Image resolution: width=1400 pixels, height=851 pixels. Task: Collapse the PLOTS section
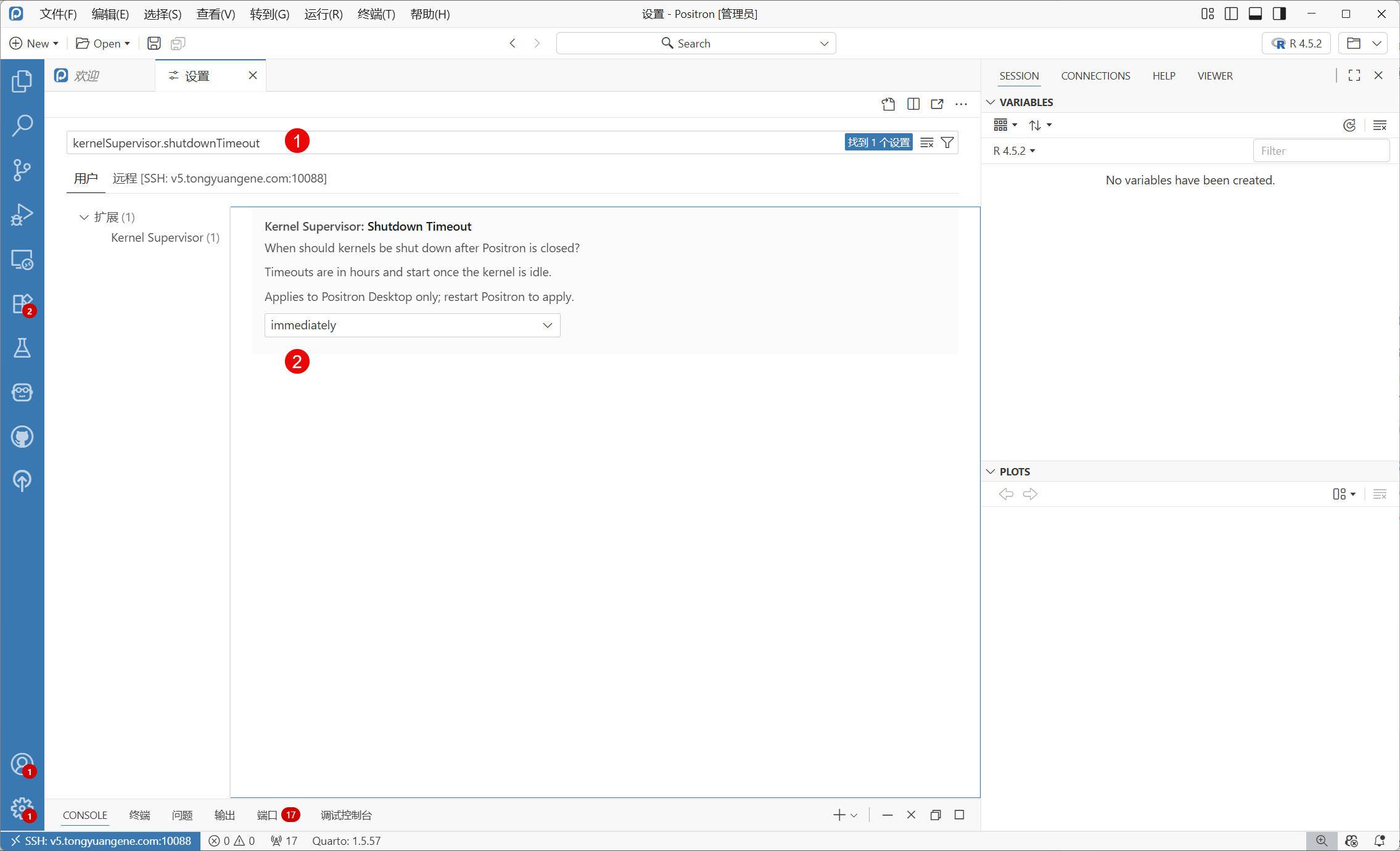(991, 472)
